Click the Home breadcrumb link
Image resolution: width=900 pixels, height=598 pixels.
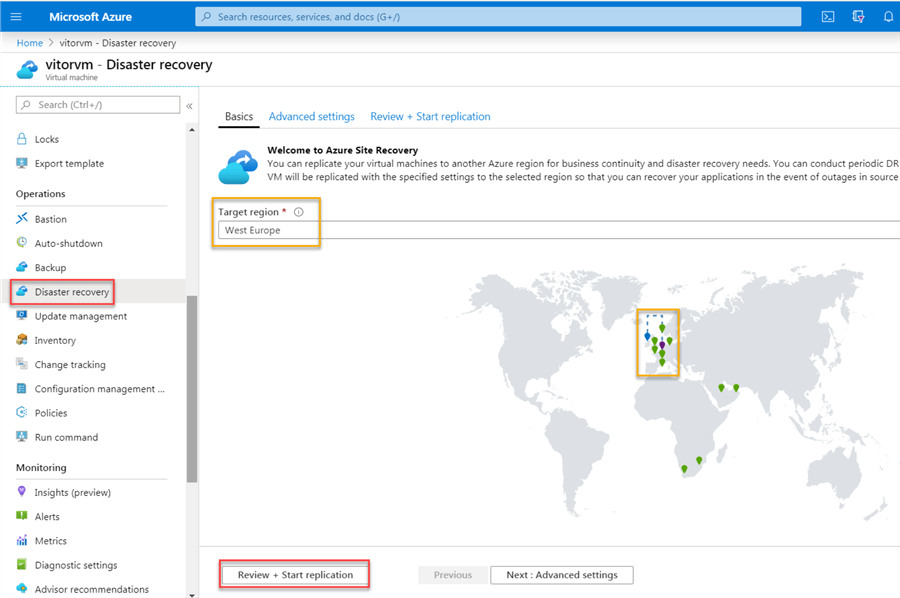tap(29, 43)
